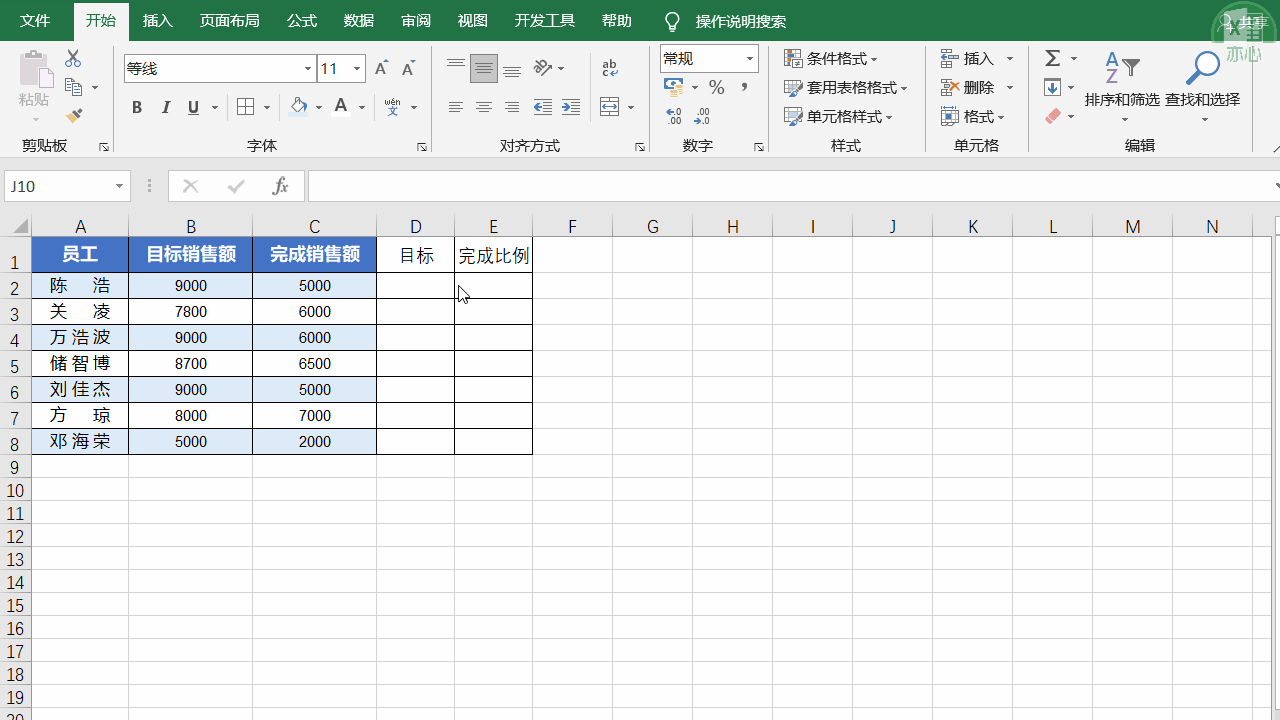Click the Insert Function fx icon
Viewport: 1280px width, 720px height.
coord(281,186)
